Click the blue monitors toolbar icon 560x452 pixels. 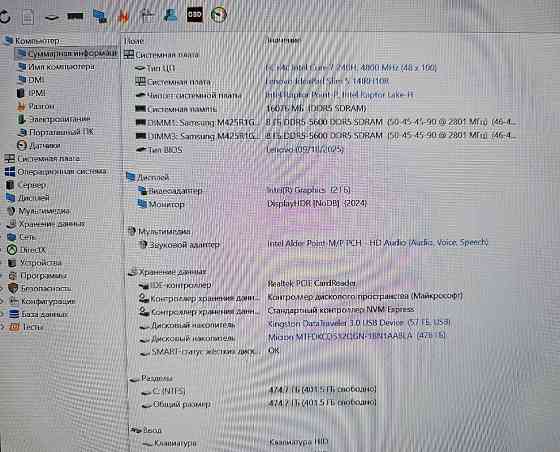(x=100, y=16)
